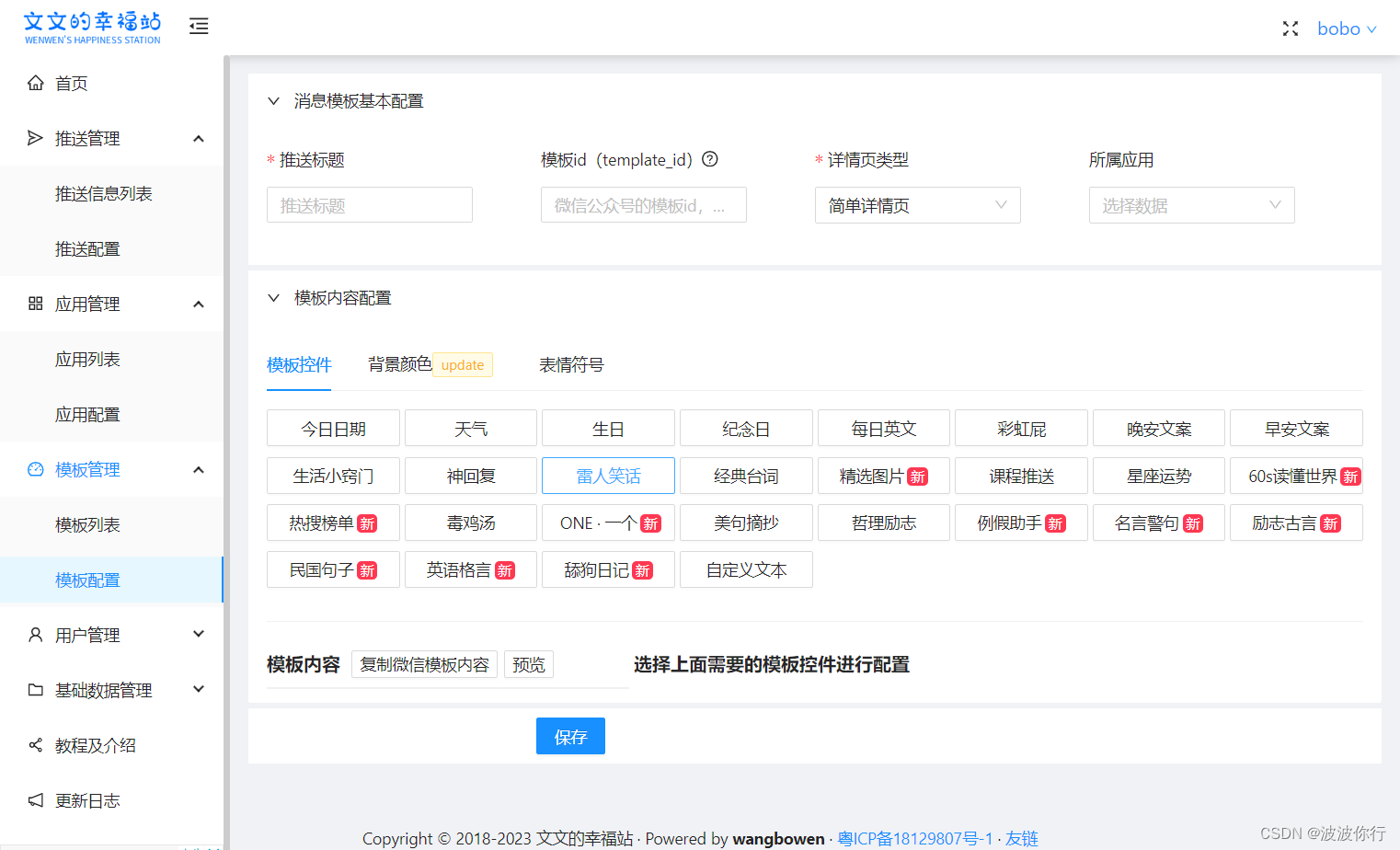1400x850 pixels.
Task: Click the megaphone icon next to 更新日志
Action: (x=36, y=800)
